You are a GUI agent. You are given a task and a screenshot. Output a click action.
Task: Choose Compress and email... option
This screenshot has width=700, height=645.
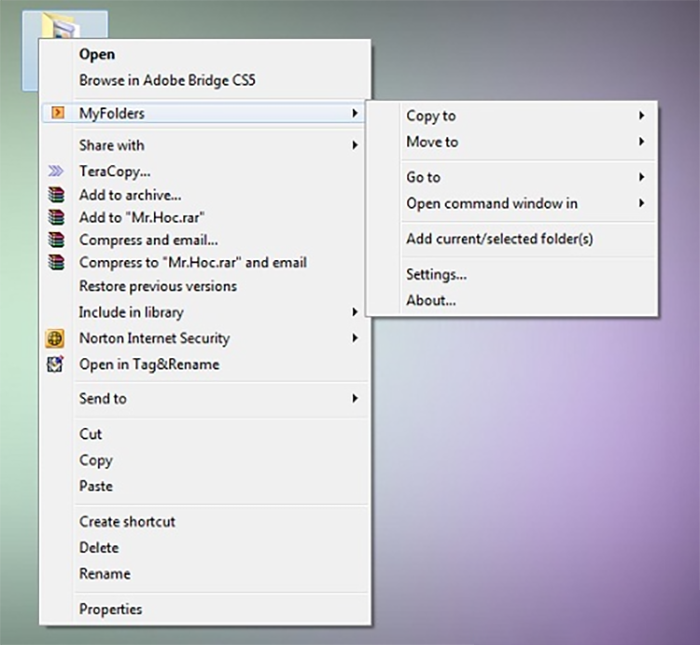pos(205,240)
